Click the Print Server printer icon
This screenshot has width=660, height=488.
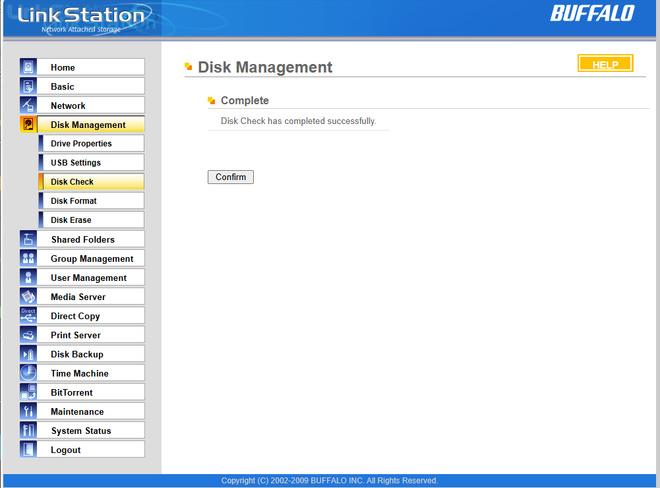(28, 335)
